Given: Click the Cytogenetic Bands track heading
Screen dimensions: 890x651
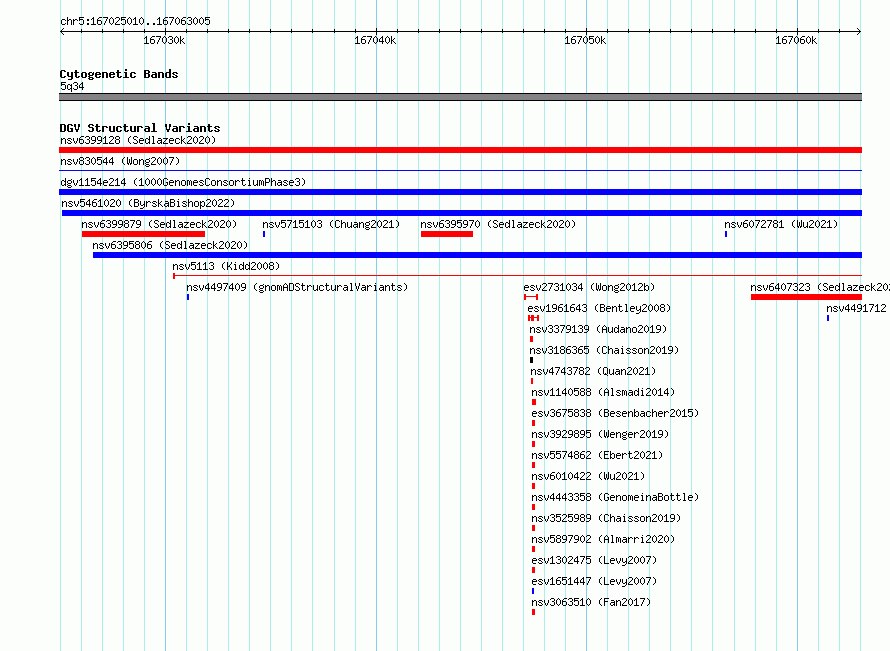Looking at the screenshot, I should (x=119, y=74).
